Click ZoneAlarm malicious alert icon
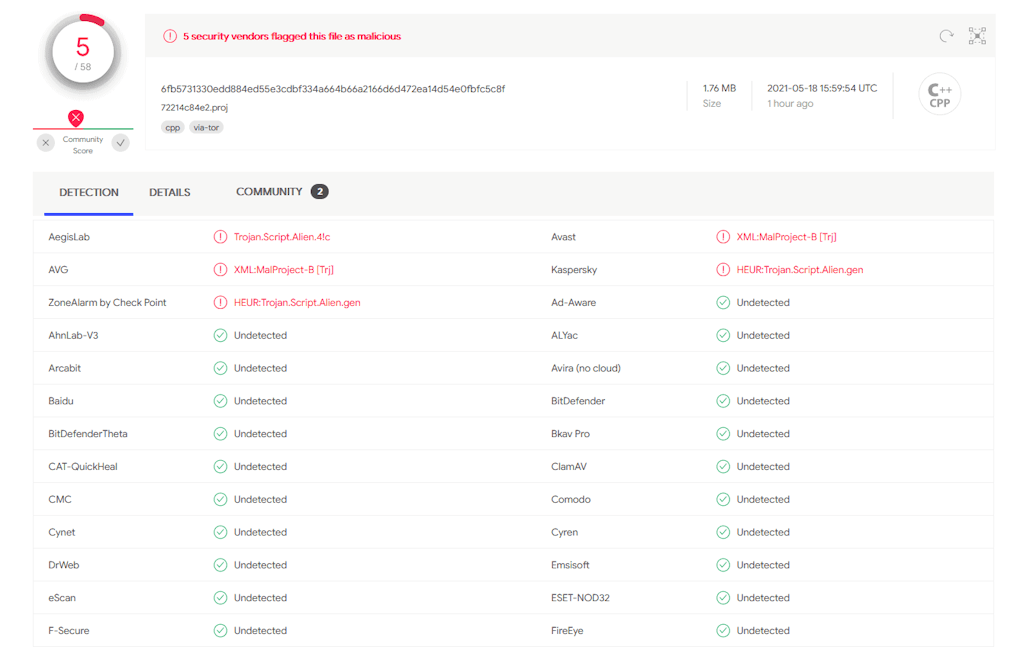Screen dimensions: 1024x647 pos(220,302)
